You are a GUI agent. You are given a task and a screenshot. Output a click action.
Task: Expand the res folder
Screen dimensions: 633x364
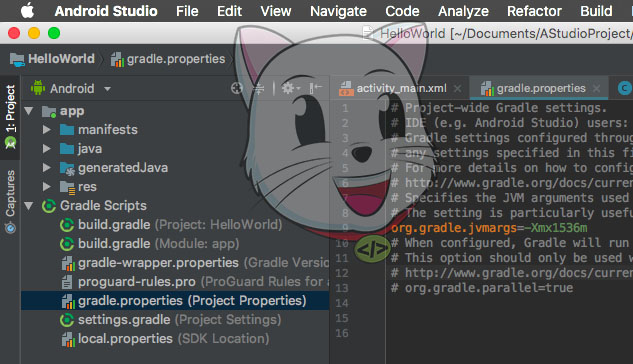point(46,186)
